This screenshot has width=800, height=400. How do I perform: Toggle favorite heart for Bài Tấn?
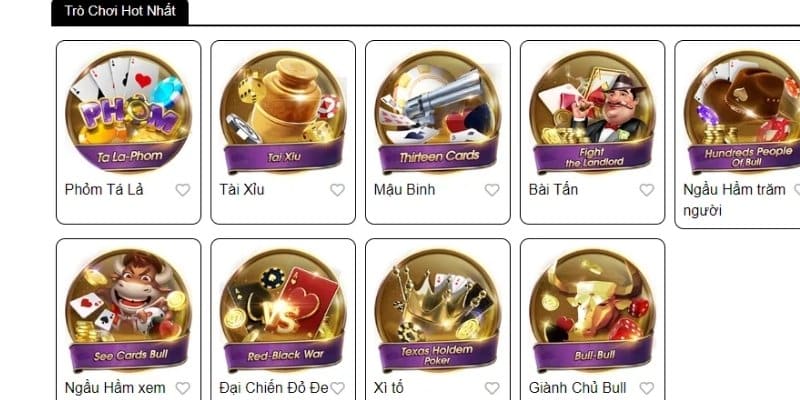(646, 190)
